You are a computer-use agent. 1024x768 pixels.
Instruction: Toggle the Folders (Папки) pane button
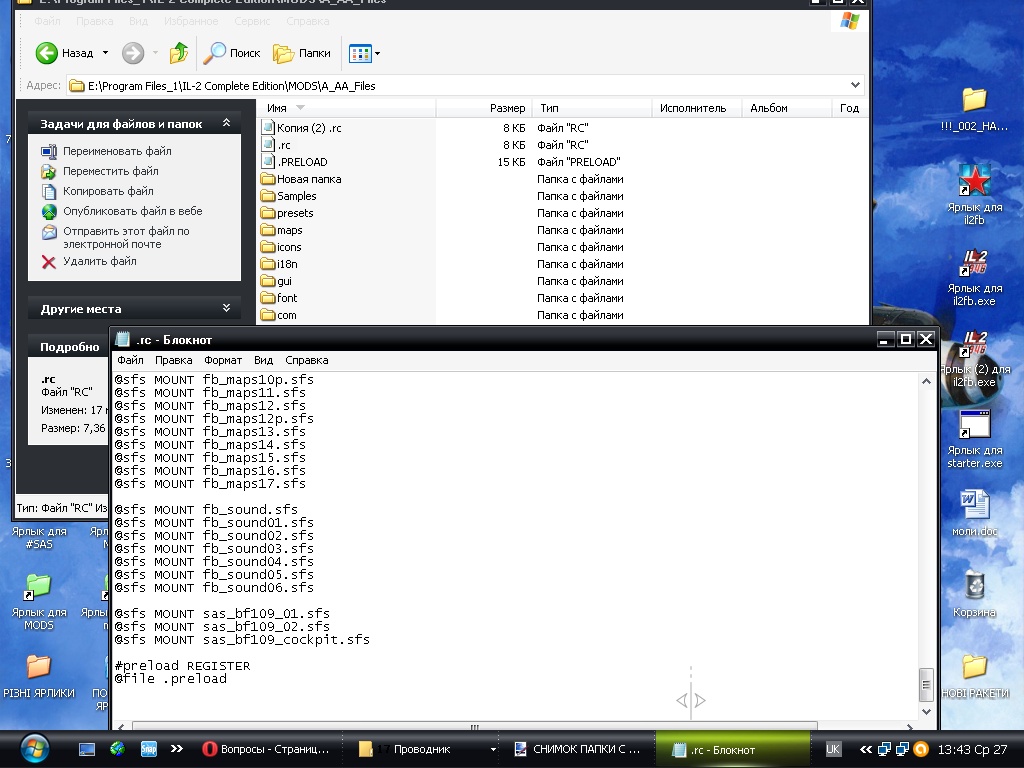coord(302,53)
